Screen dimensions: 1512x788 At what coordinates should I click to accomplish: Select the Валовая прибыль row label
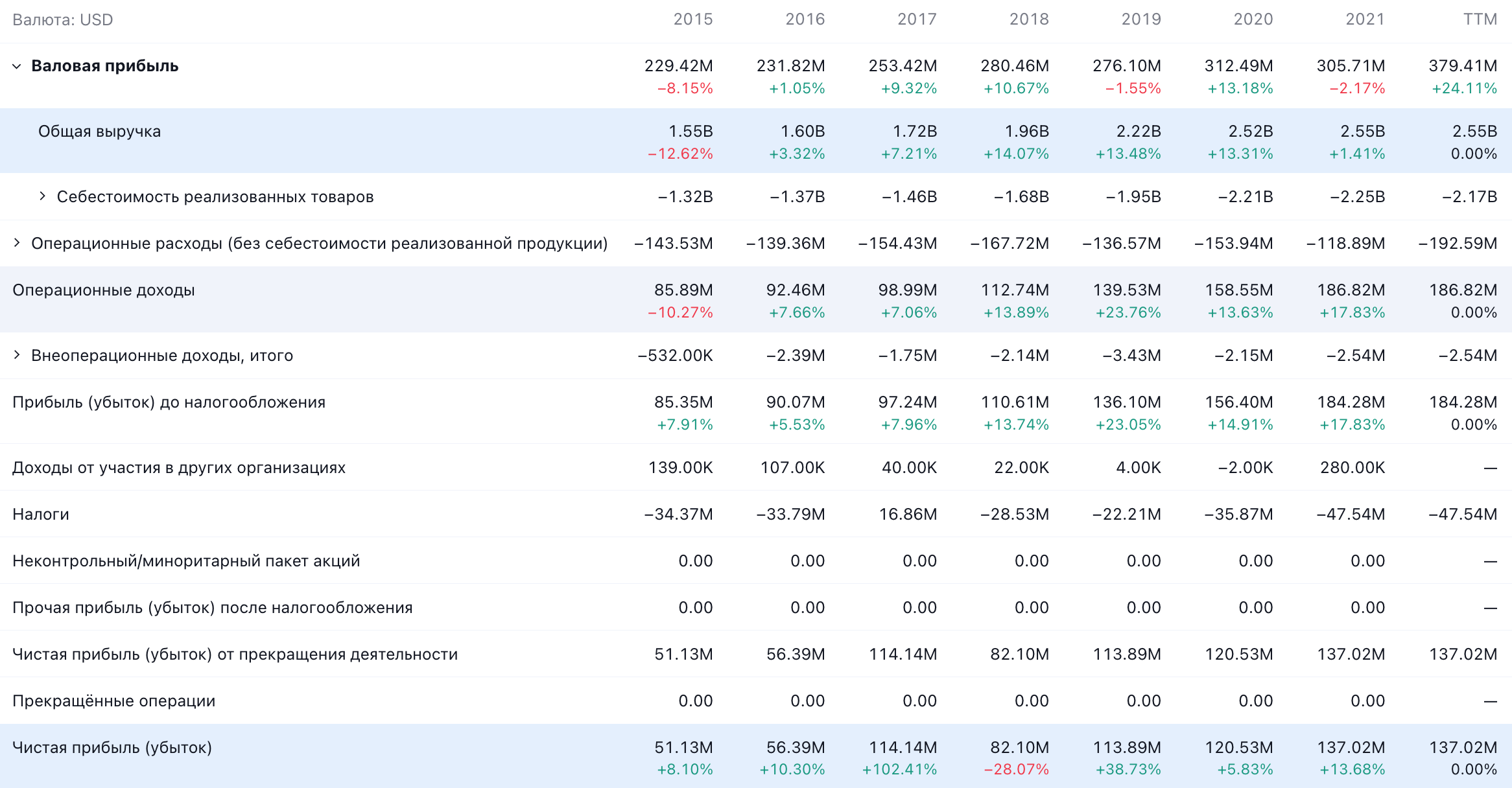105,66
